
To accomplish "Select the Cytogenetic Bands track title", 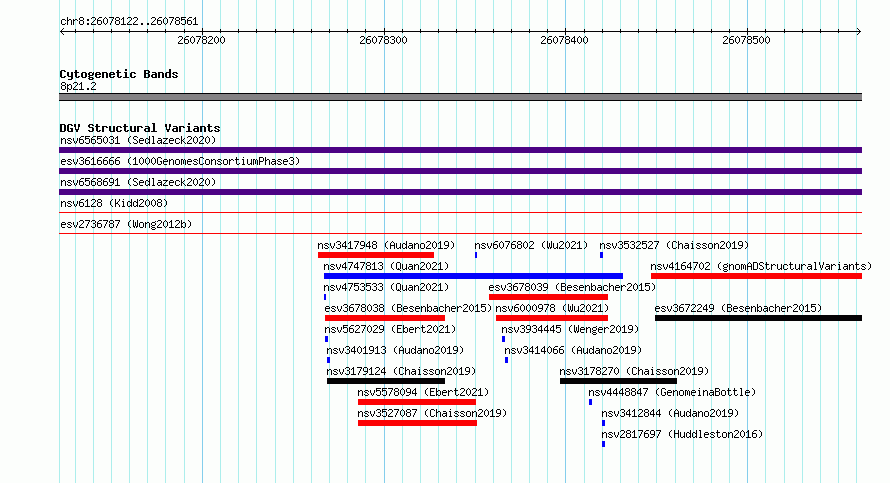I will [x=119, y=74].
